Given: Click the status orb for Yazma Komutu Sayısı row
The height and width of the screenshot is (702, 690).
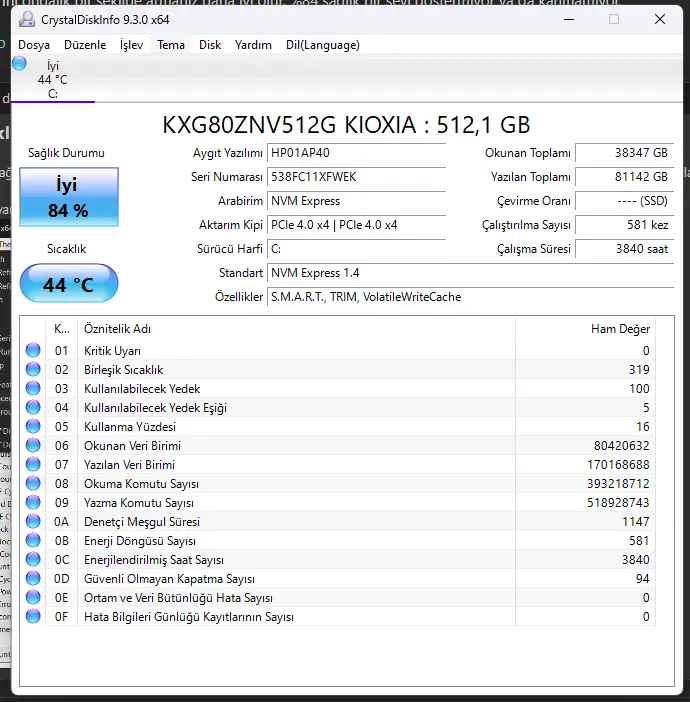Looking at the screenshot, I should (x=33, y=502).
